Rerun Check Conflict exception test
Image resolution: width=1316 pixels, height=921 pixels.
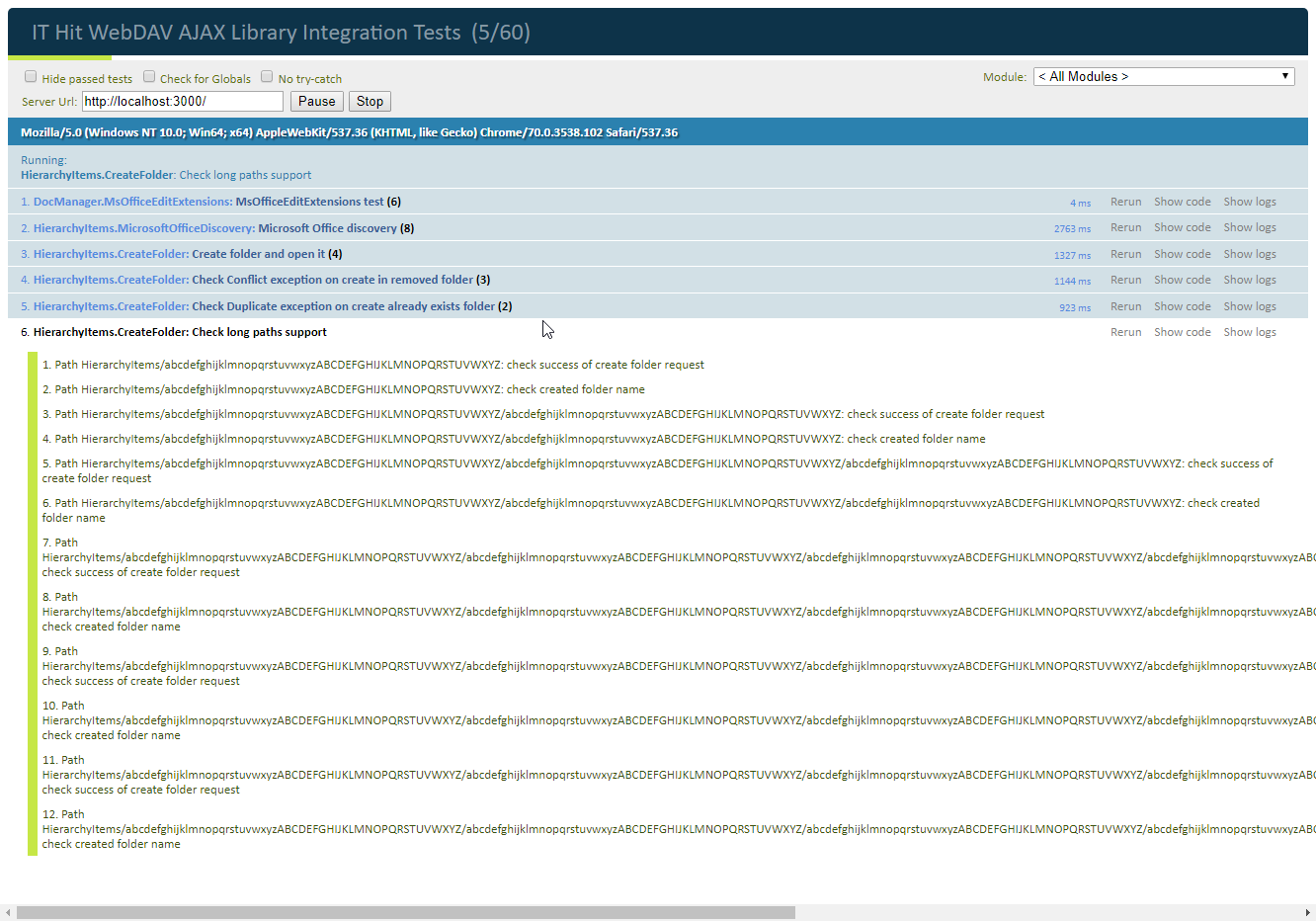tap(1125, 280)
